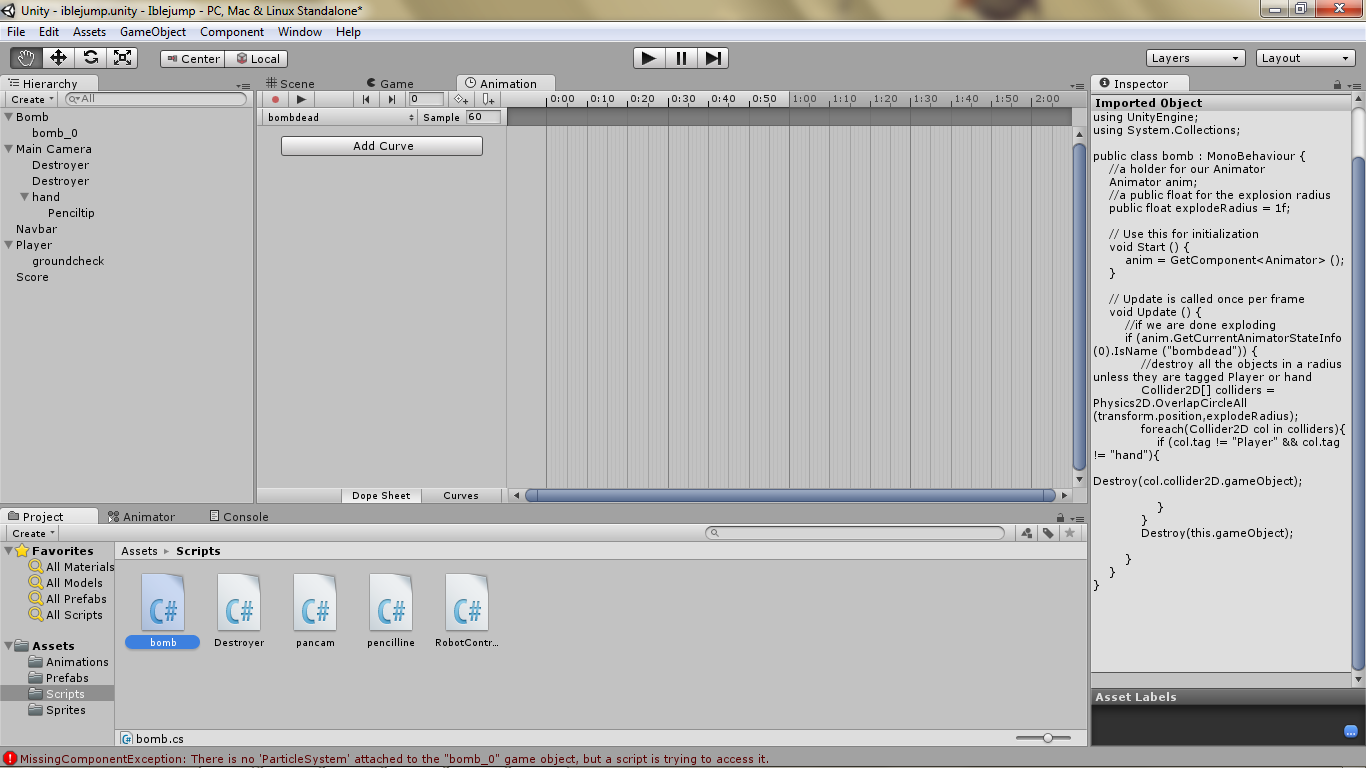Switch to the Console tab

click(x=238, y=517)
